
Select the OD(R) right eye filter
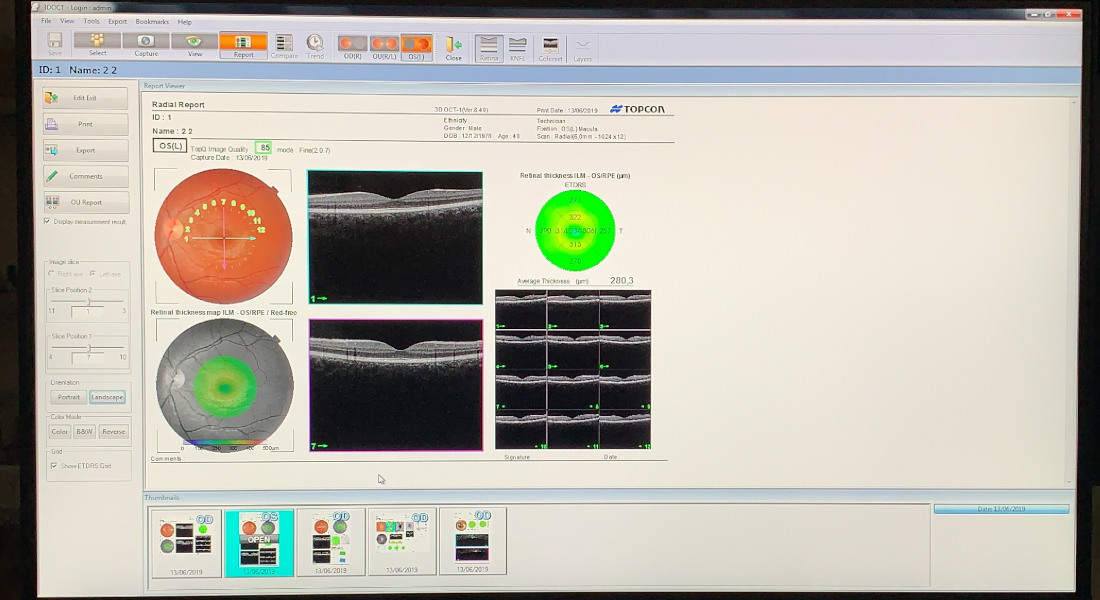click(x=352, y=47)
